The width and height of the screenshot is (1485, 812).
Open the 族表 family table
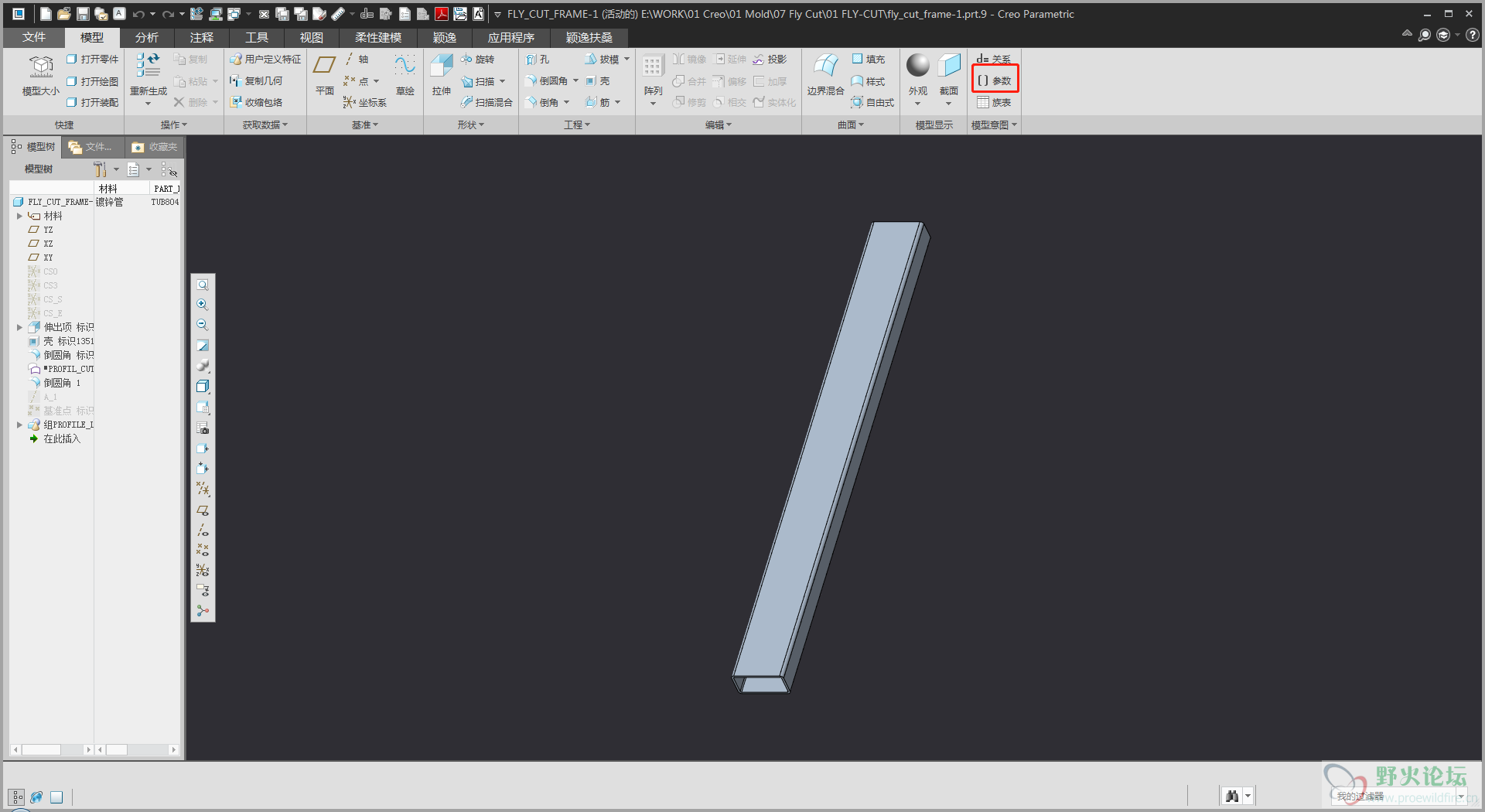pos(994,102)
